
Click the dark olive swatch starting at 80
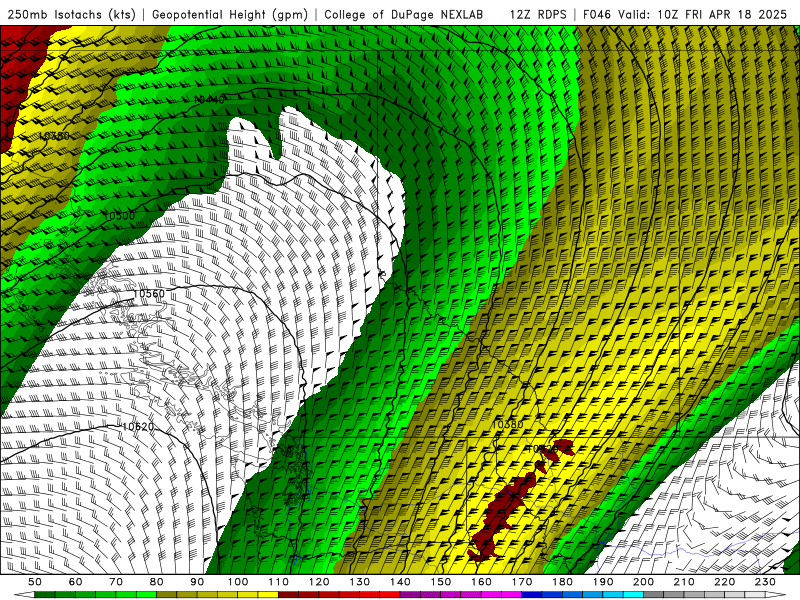tap(166, 595)
